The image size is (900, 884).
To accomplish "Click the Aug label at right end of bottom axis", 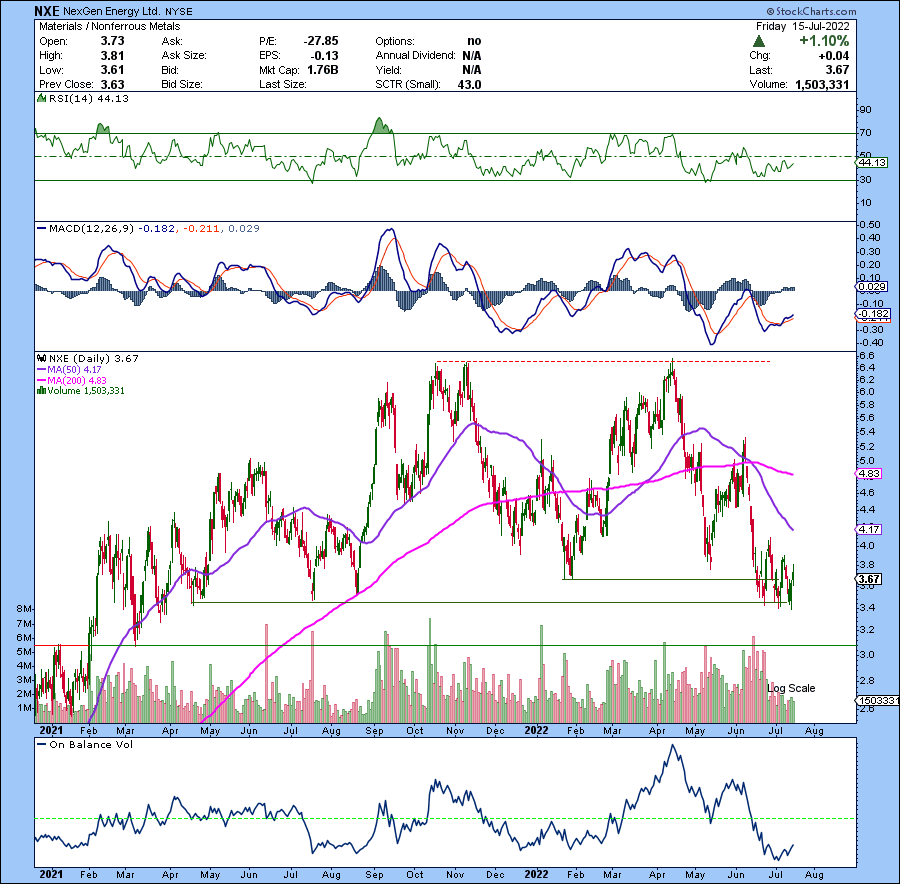I will [x=814, y=875].
